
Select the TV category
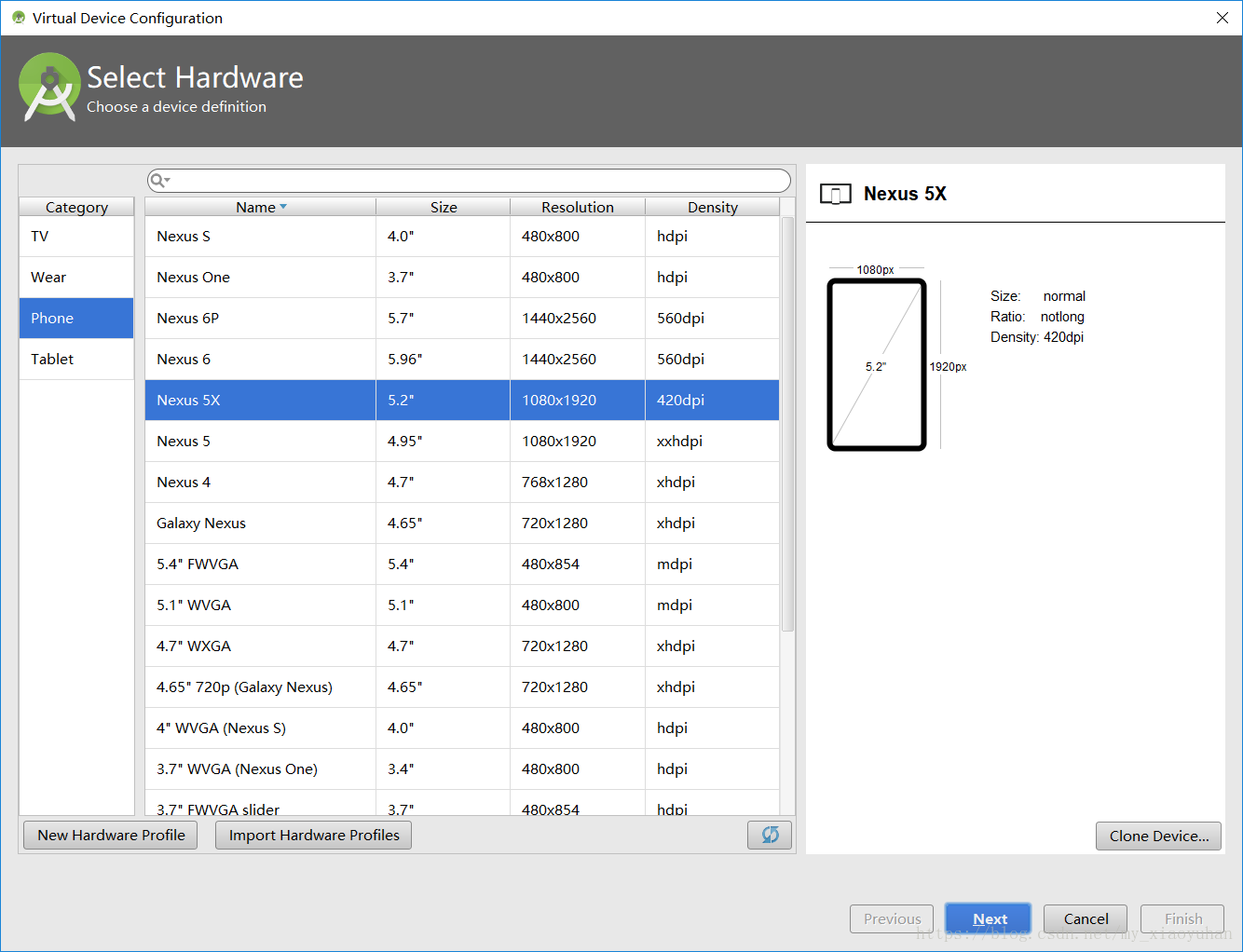[x=76, y=237]
